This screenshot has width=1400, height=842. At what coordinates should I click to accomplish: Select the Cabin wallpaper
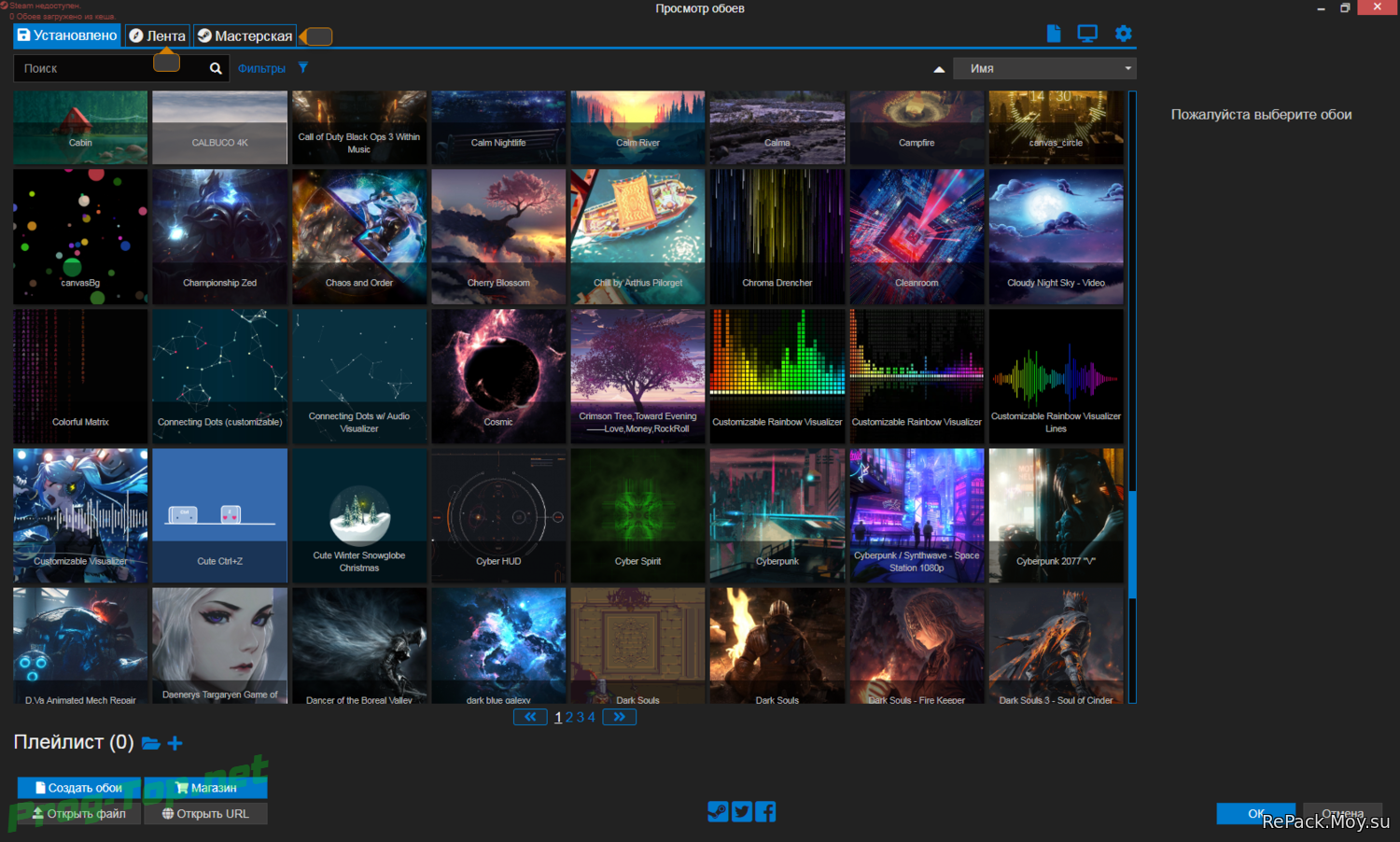tap(80, 127)
